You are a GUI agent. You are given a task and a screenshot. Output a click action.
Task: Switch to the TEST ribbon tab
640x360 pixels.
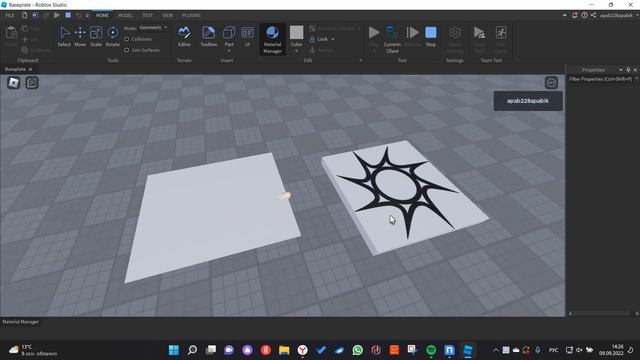pos(147,15)
